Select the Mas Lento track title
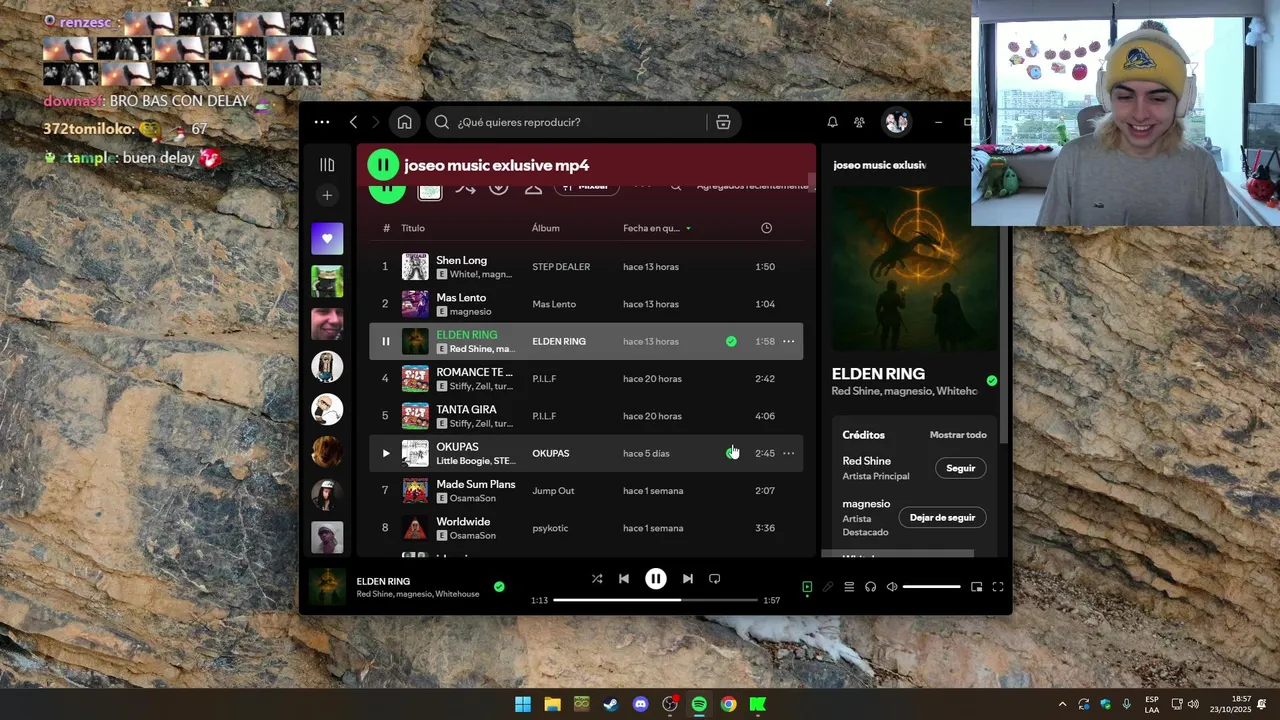The image size is (1280, 720). tap(461, 298)
